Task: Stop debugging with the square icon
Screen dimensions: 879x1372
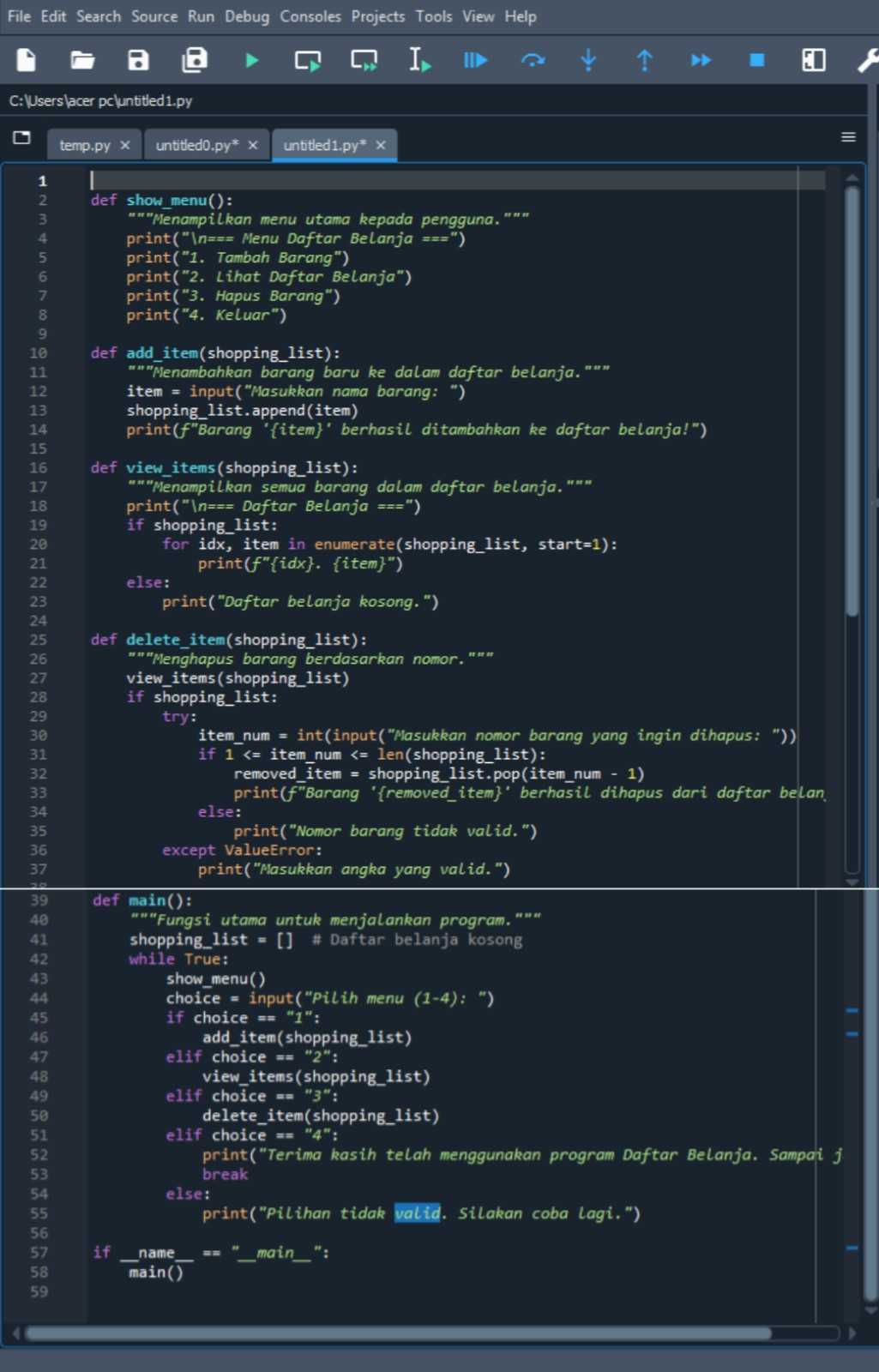Action: pos(756,60)
